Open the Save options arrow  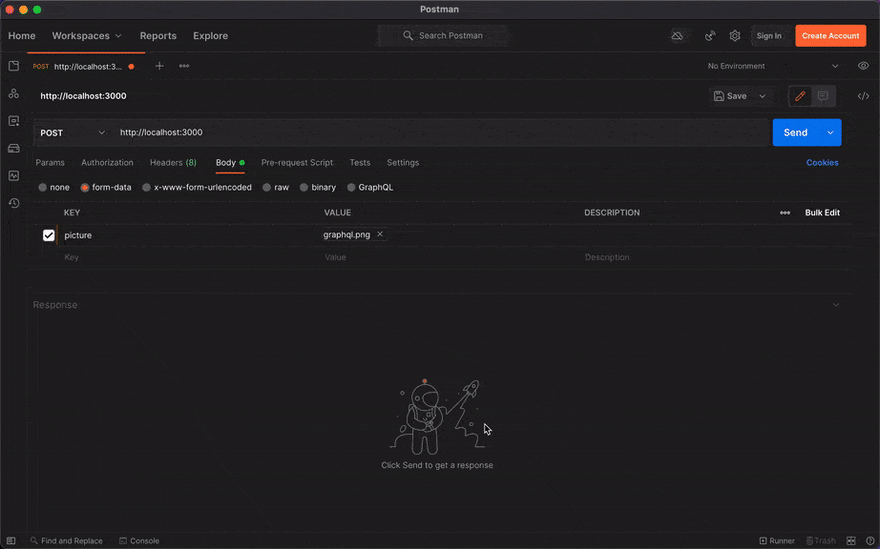[763, 96]
